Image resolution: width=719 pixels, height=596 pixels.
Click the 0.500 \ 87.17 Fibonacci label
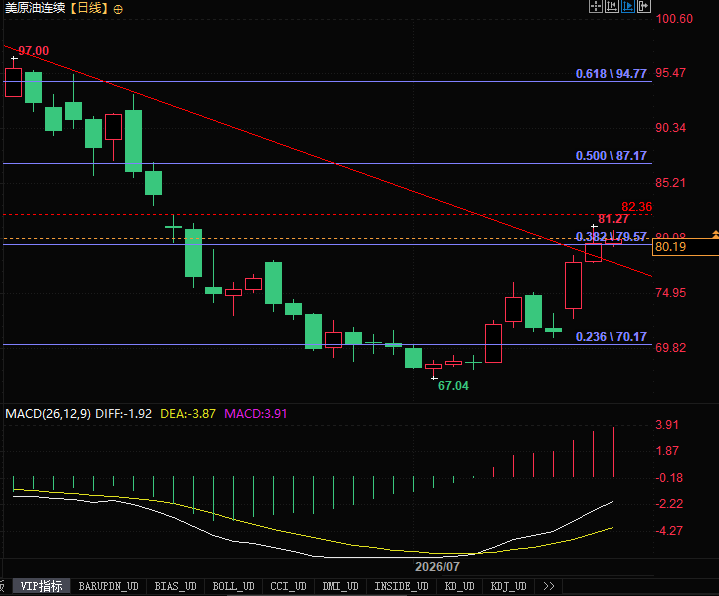[x=611, y=155]
